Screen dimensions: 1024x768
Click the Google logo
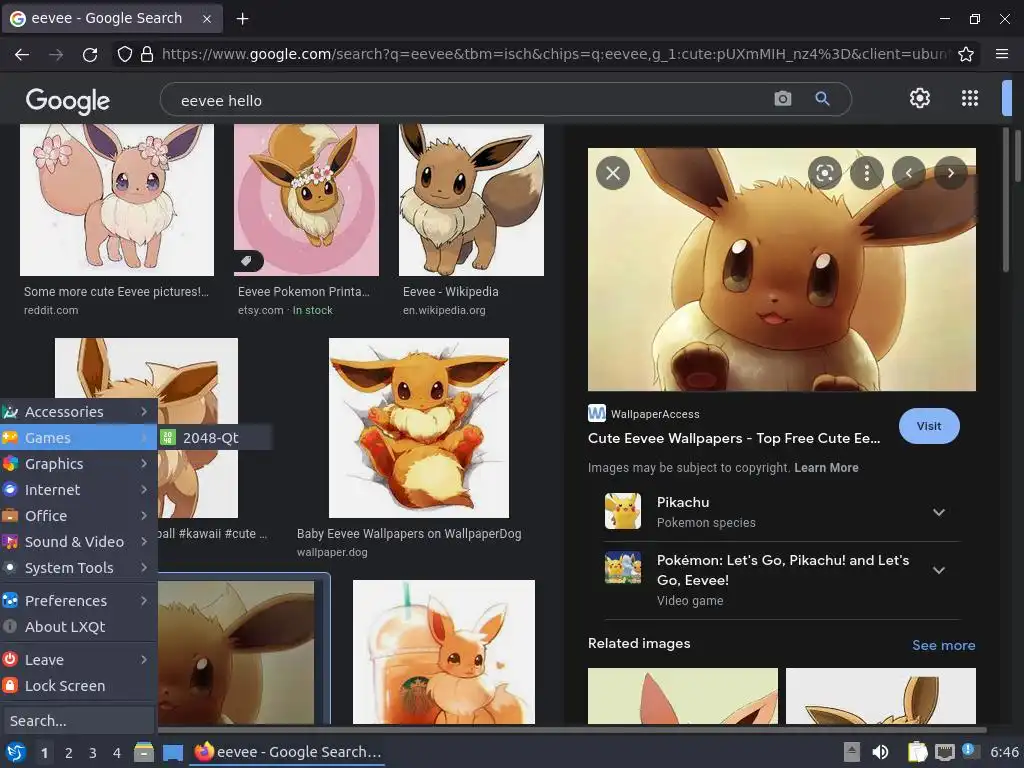[67, 101]
